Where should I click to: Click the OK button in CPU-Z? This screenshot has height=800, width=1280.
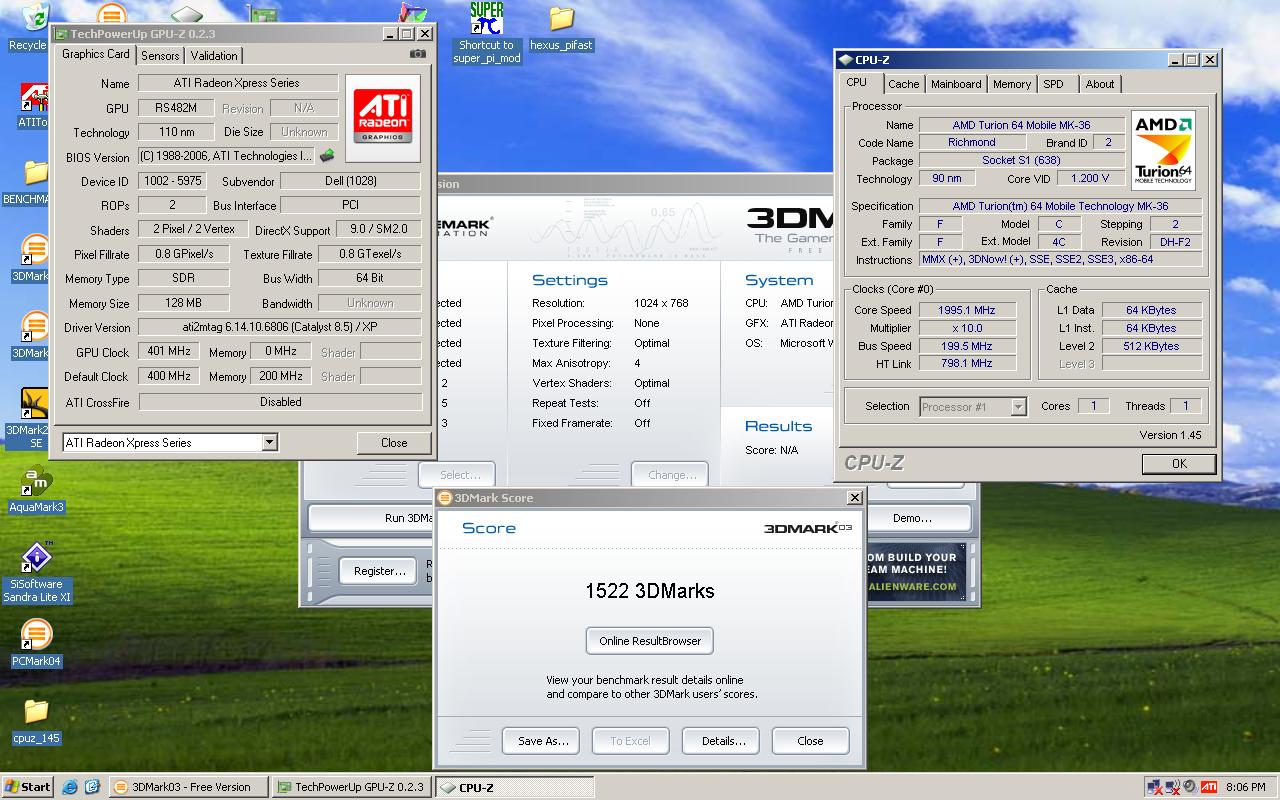click(1179, 463)
